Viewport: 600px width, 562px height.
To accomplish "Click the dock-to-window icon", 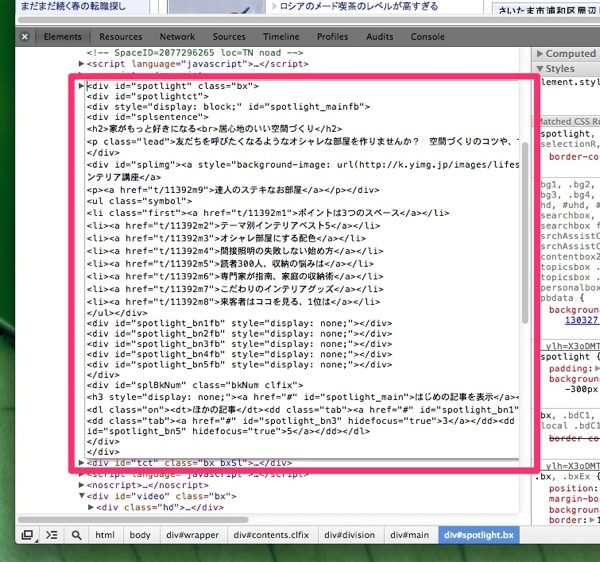I will 28,535.
